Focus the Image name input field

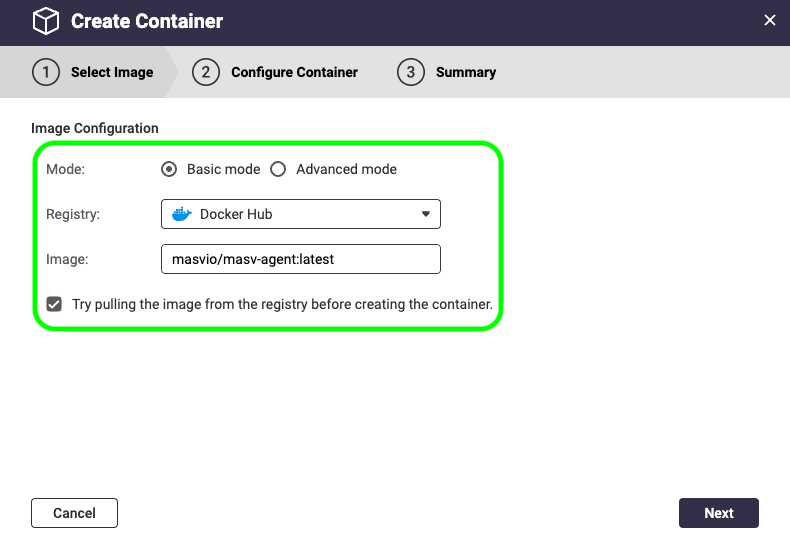coord(300,259)
